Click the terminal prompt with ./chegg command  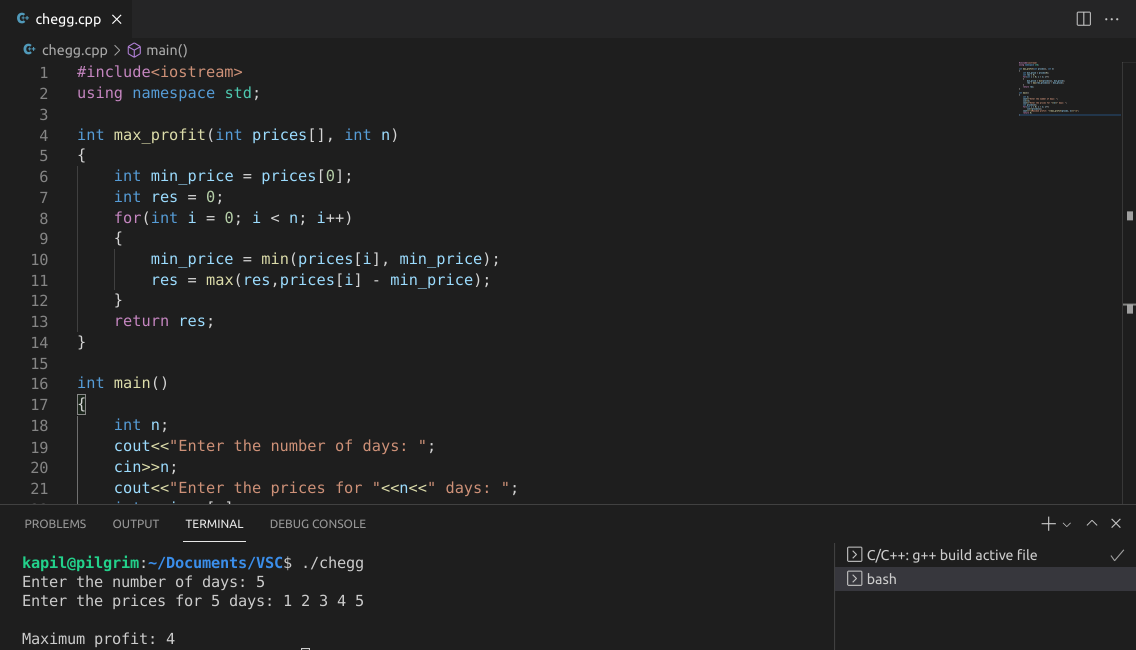[193, 563]
